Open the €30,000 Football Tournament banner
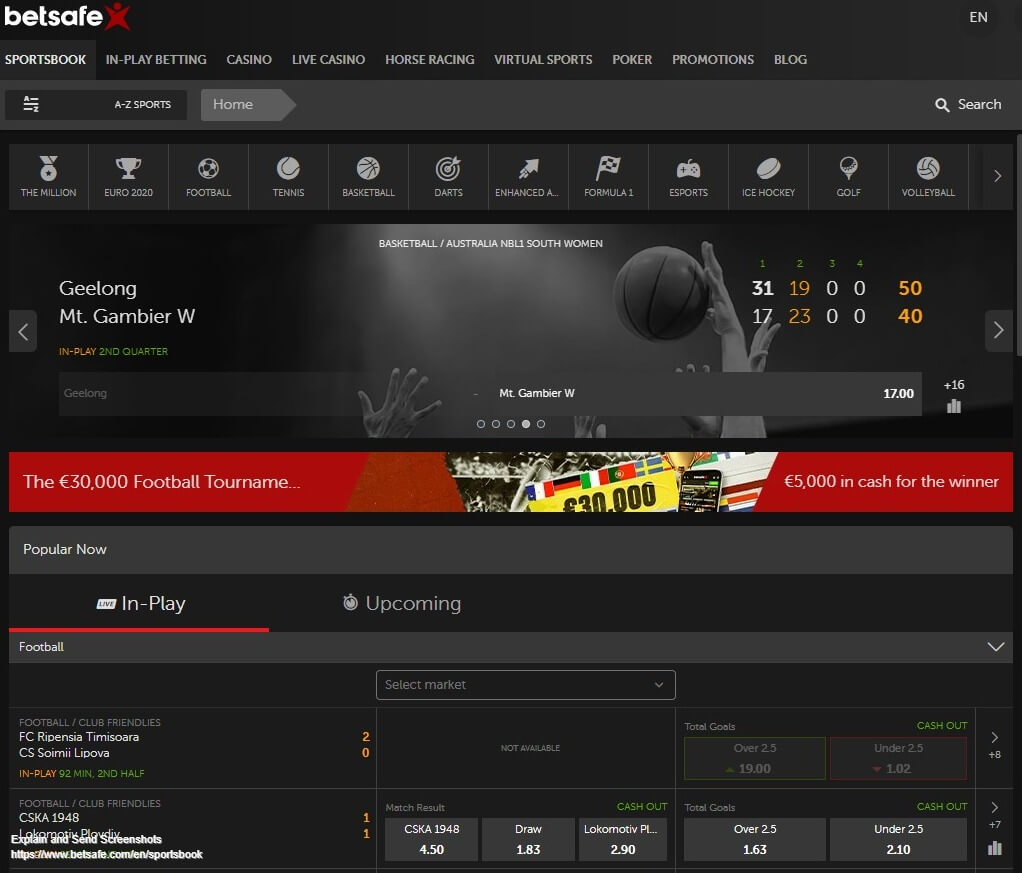1022x873 pixels. tap(511, 482)
